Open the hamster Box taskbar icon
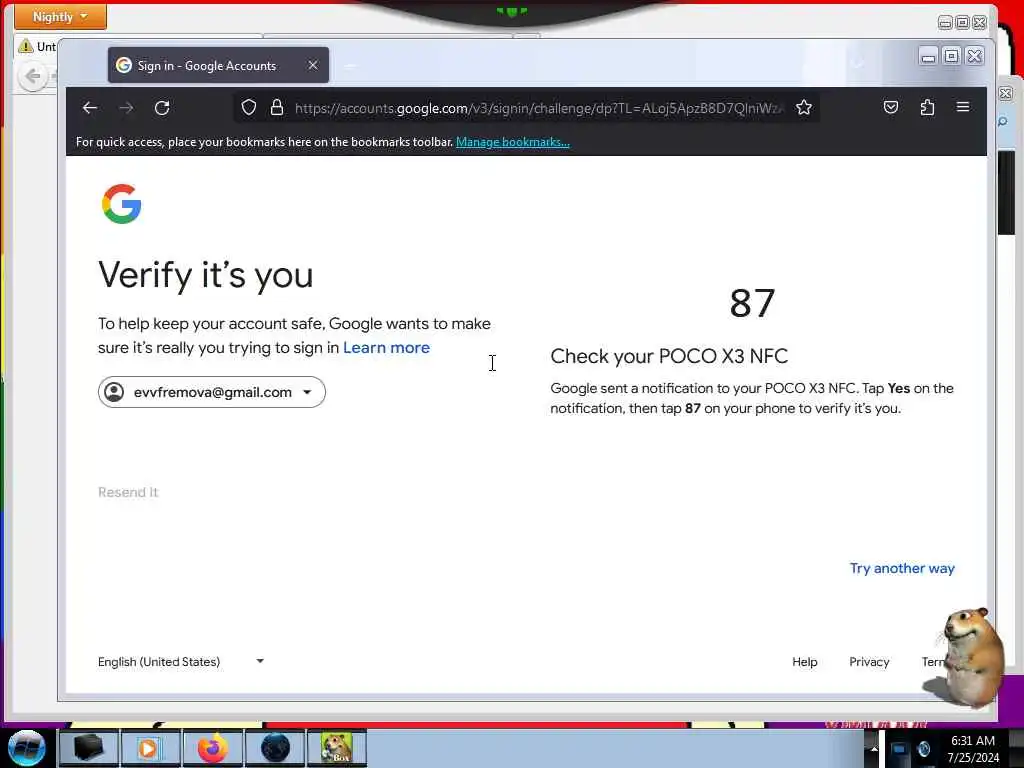Image resolution: width=1024 pixels, height=768 pixels. point(337,748)
